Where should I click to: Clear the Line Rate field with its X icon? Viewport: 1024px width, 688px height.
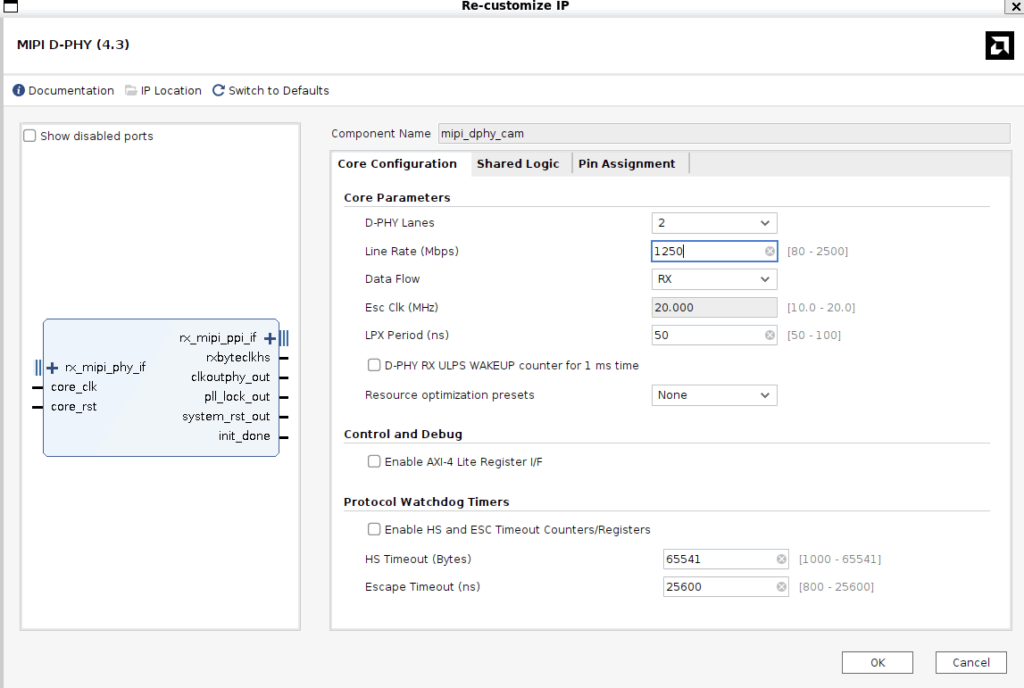tap(770, 251)
